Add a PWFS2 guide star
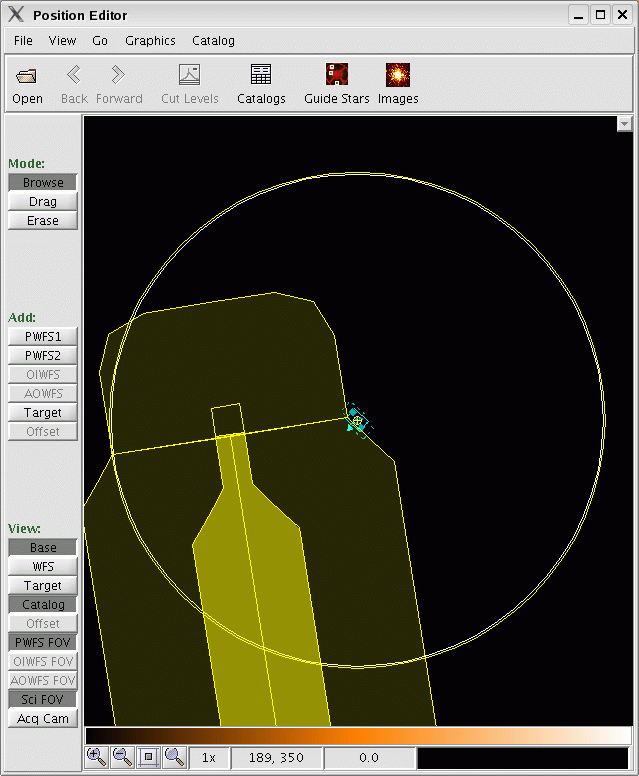Image resolution: width=639 pixels, height=776 pixels. (43, 355)
